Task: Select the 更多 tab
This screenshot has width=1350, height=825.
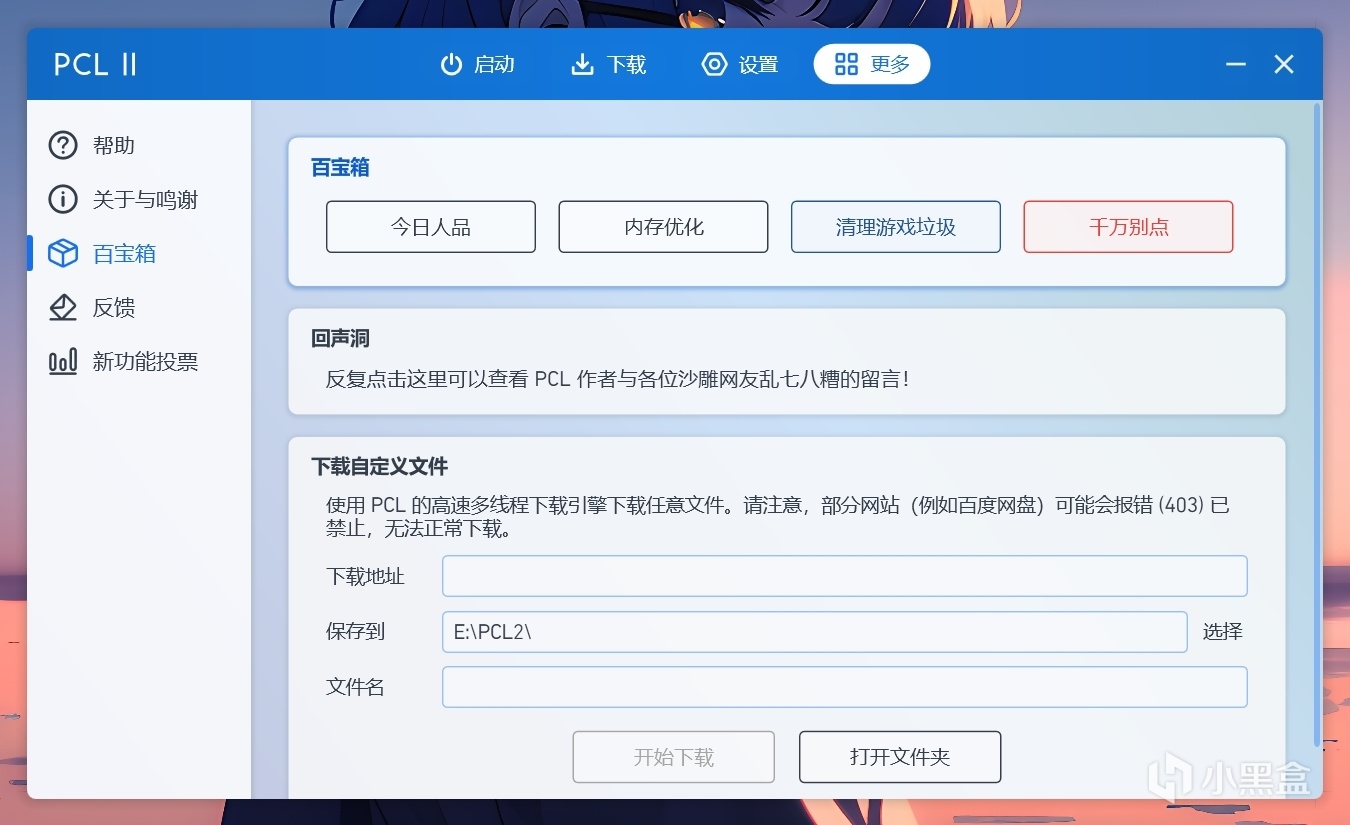Action: 872,65
